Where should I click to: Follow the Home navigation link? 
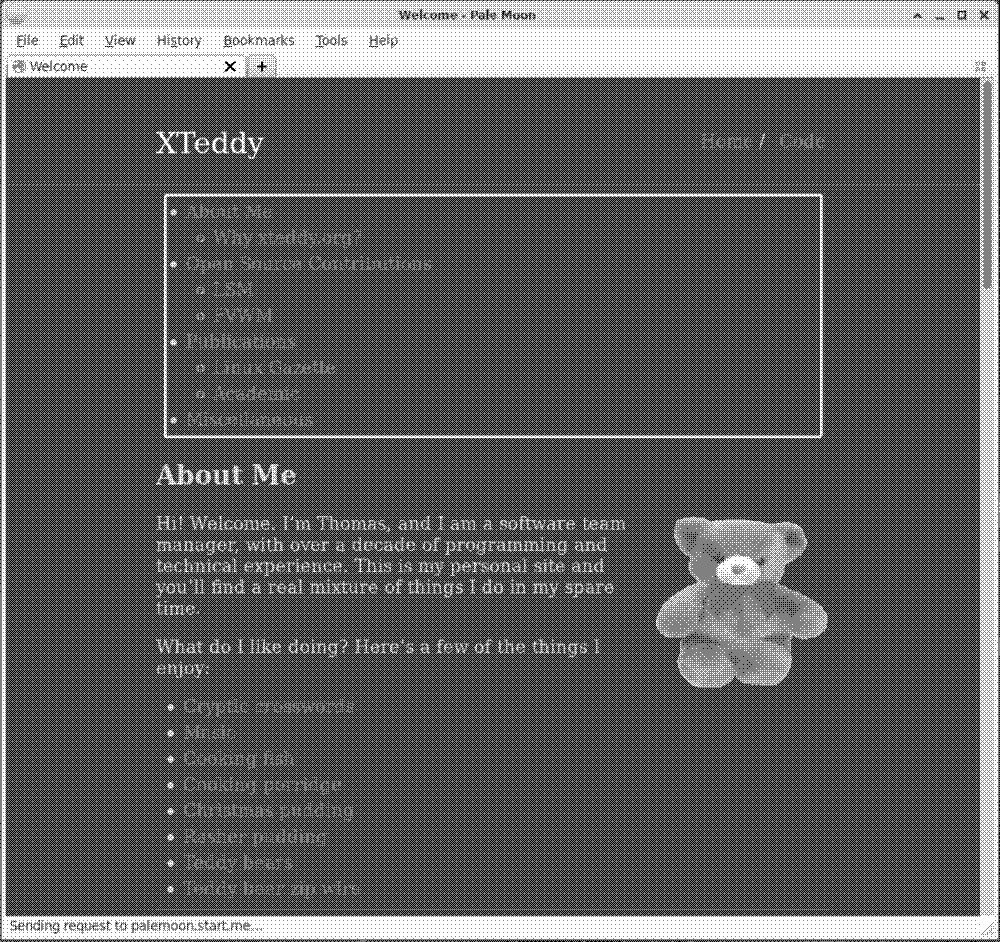[x=725, y=141]
